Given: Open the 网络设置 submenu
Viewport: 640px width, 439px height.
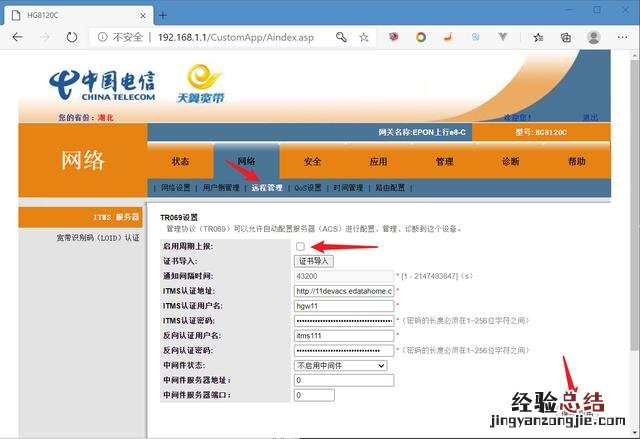Looking at the screenshot, I should point(176,188).
